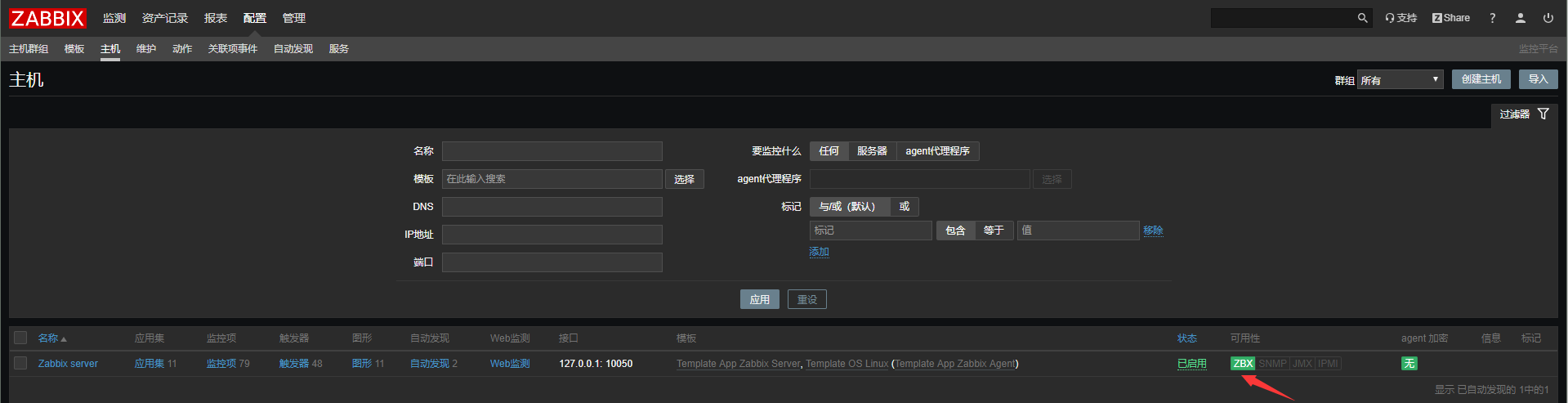Select the 服务器 monitoring option
This screenshot has height=403, width=1568.
pos(872,151)
